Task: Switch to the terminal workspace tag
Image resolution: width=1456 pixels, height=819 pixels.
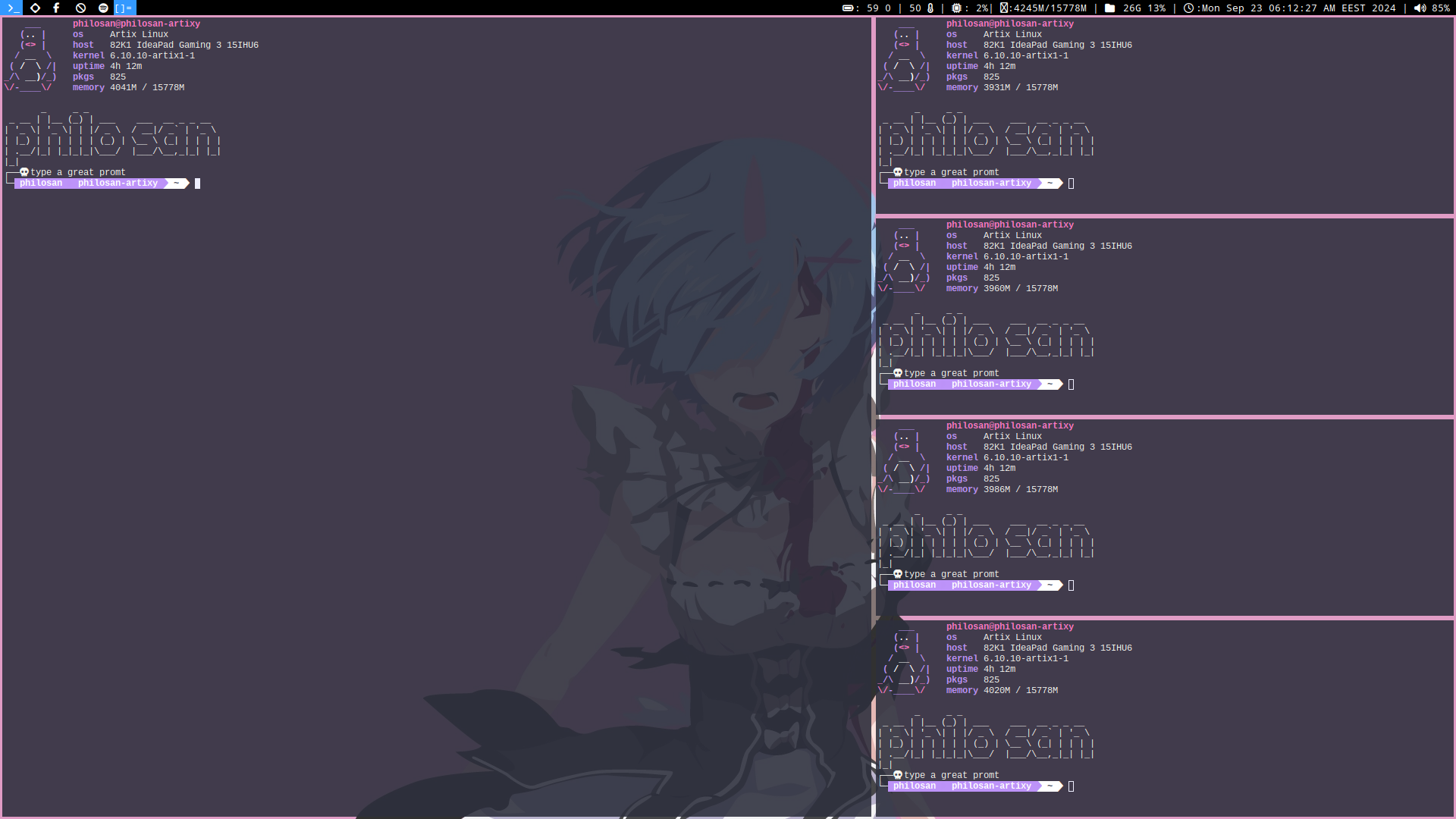Action: [x=13, y=8]
